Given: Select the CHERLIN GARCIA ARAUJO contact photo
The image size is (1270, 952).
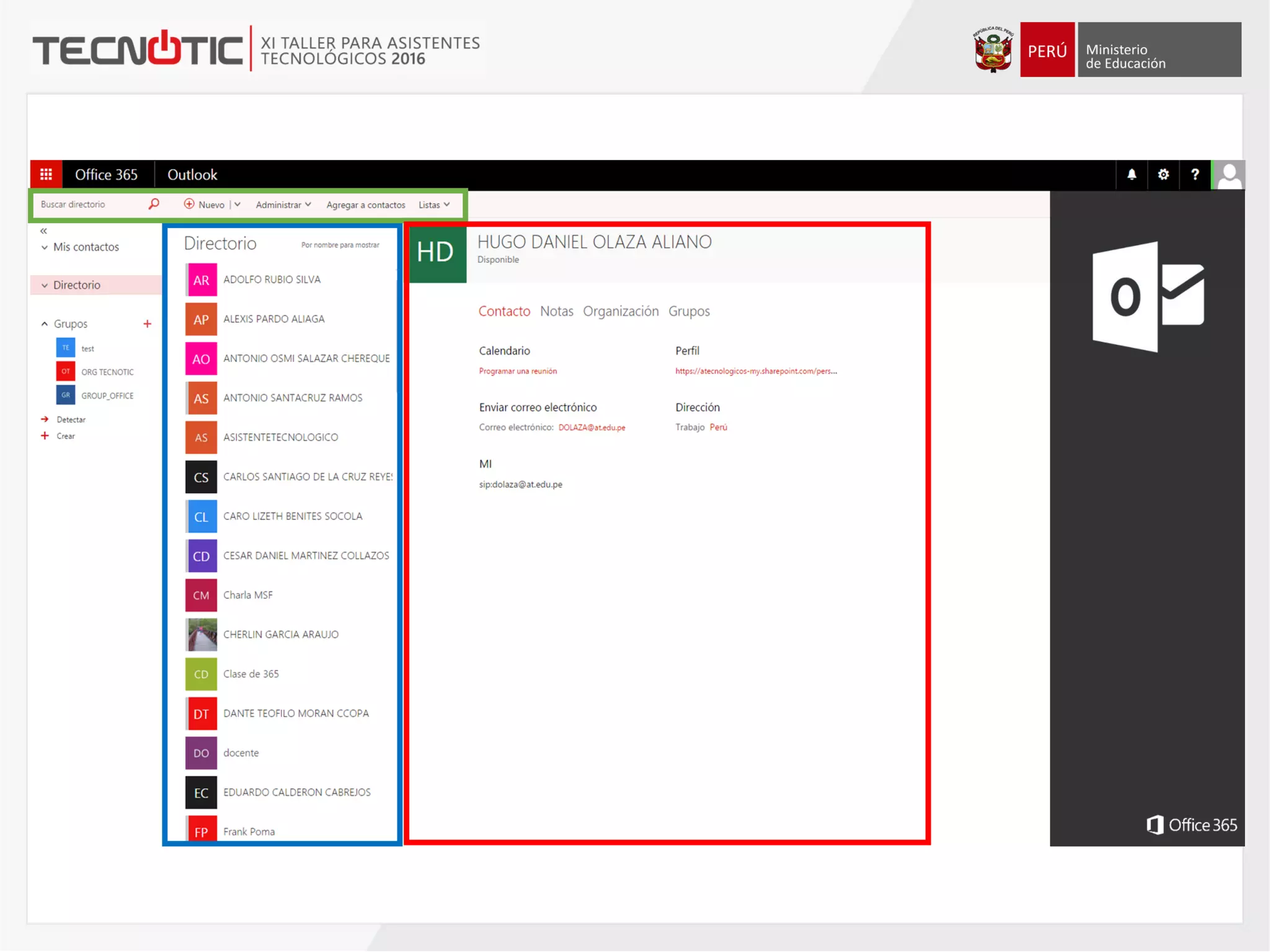Looking at the screenshot, I should point(201,635).
